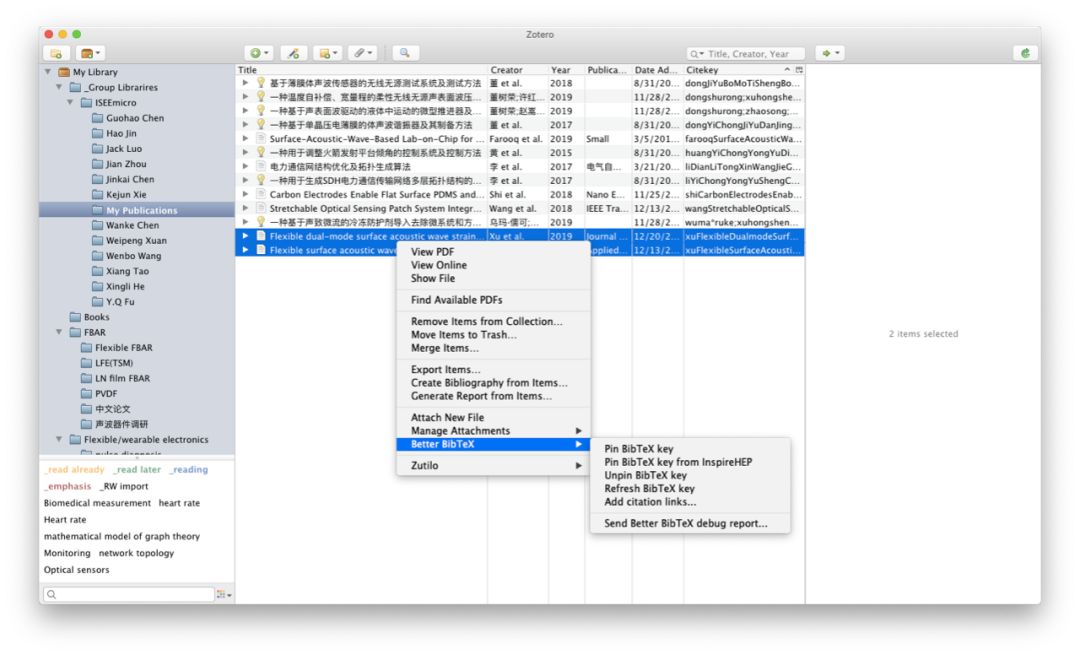Screen dimensions: 1080x655
Task: Click the Advanced Search magnifier icon
Action: tap(405, 53)
